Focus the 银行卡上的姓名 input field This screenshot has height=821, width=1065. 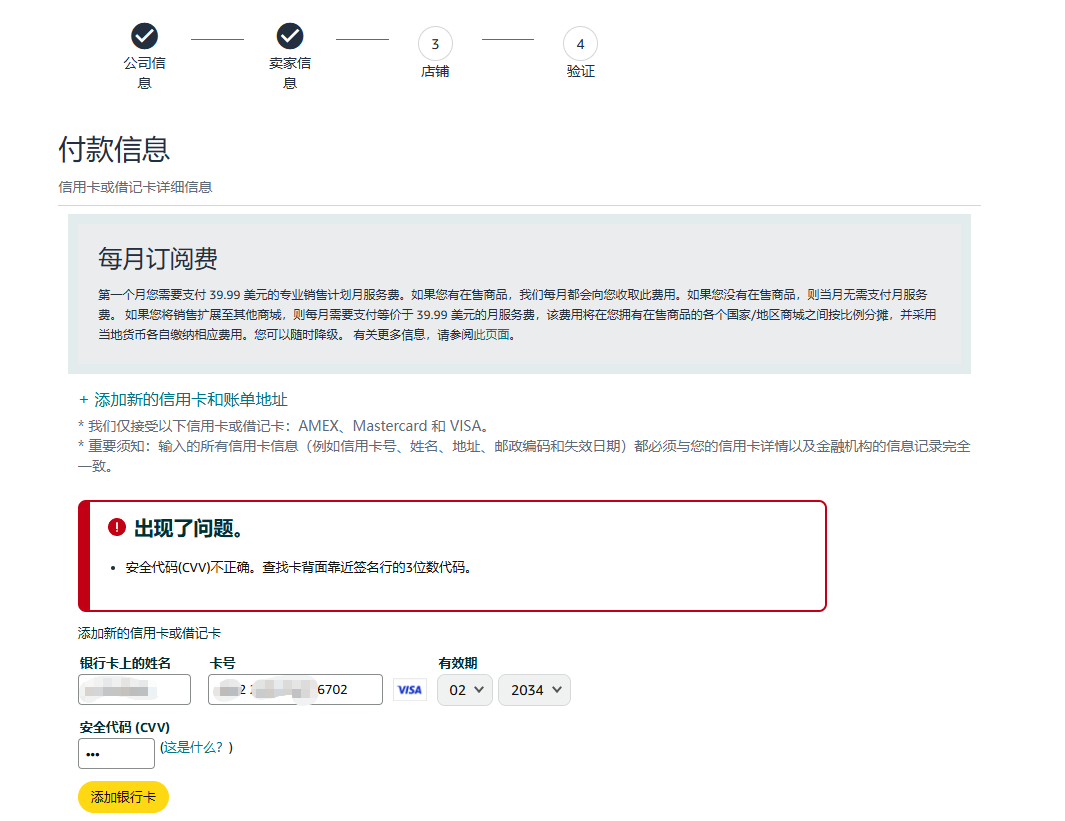pyautogui.click(x=134, y=690)
